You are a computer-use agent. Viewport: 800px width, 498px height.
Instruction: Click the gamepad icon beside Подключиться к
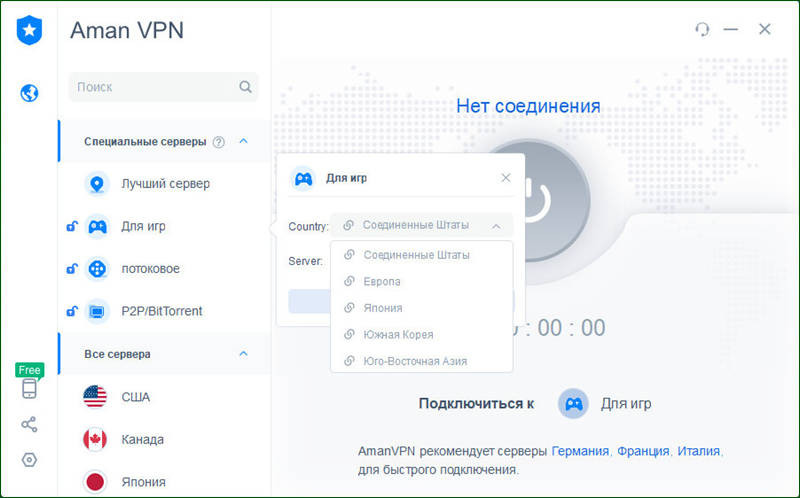[573, 404]
